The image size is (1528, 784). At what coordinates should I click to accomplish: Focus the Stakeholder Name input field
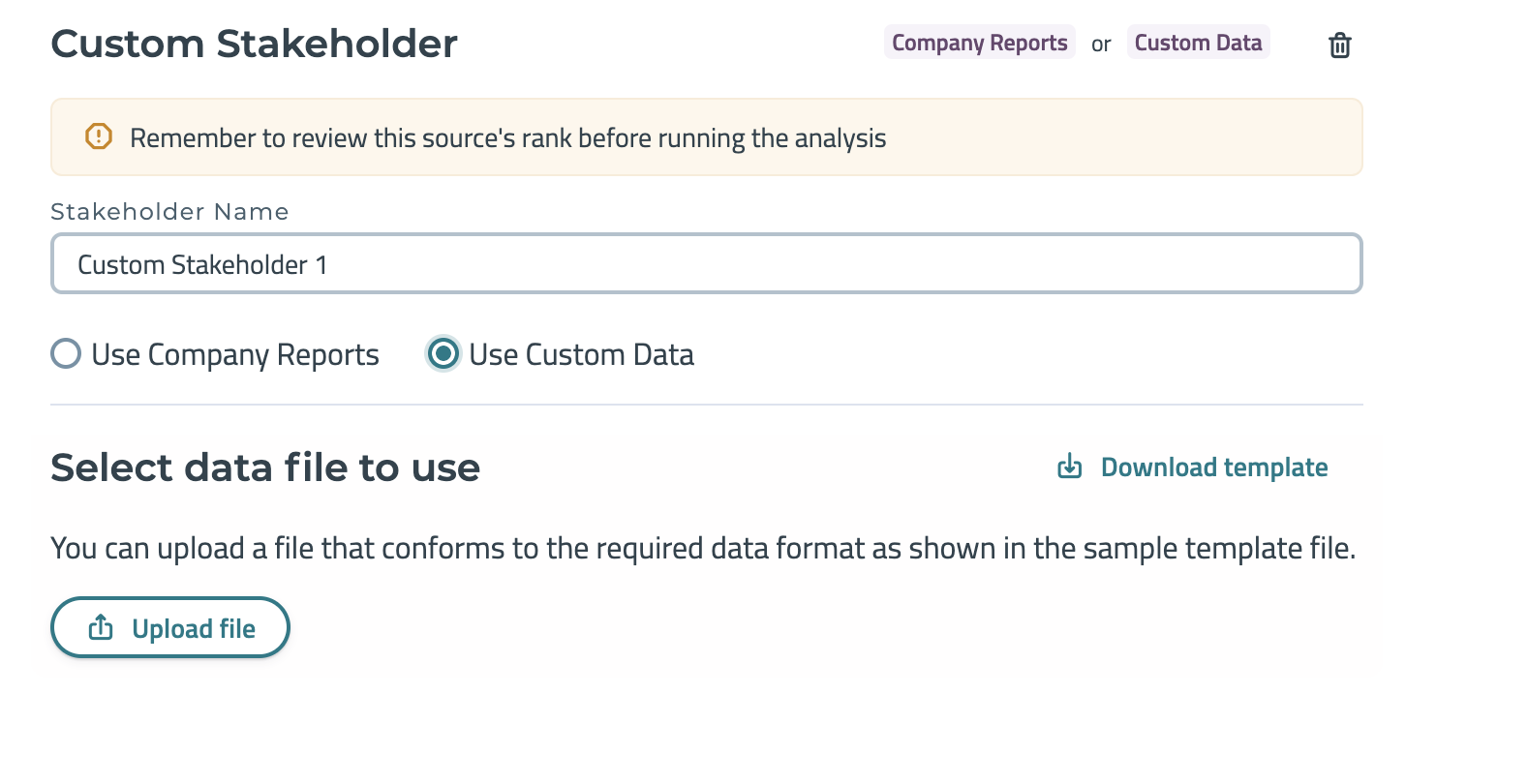(707, 263)
